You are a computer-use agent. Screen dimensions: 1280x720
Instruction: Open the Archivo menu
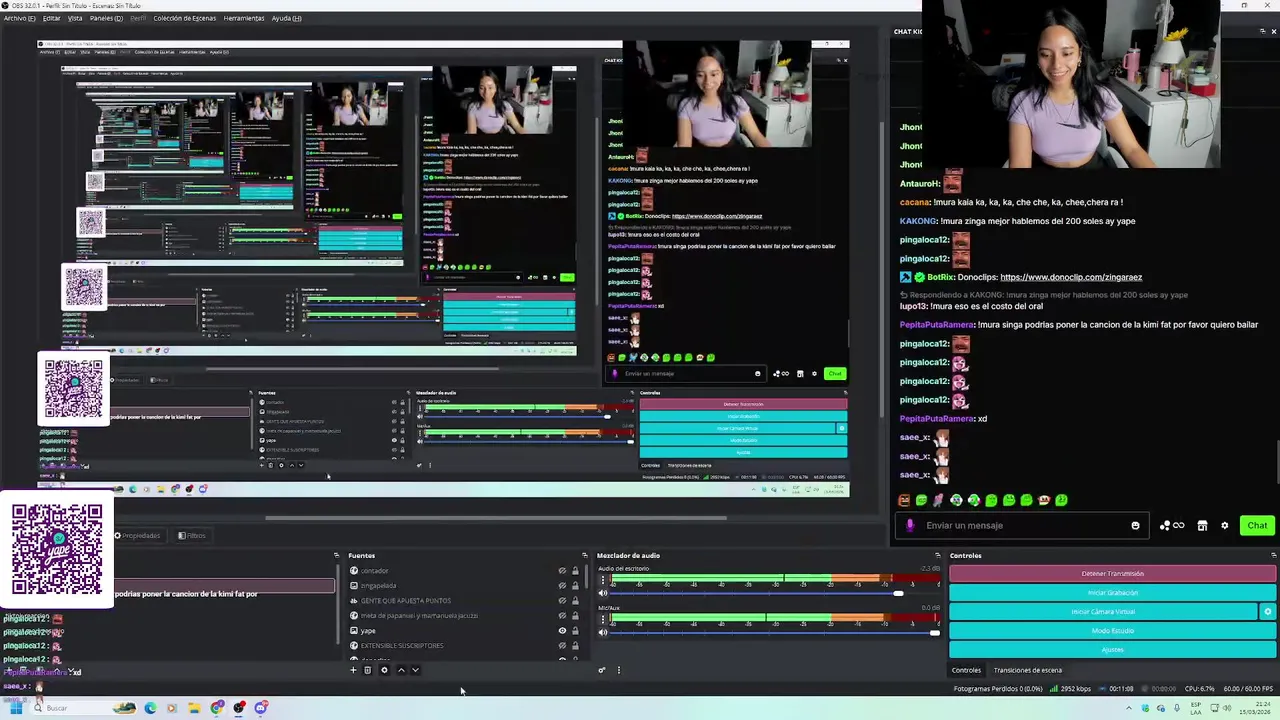[x=19, y=18]
